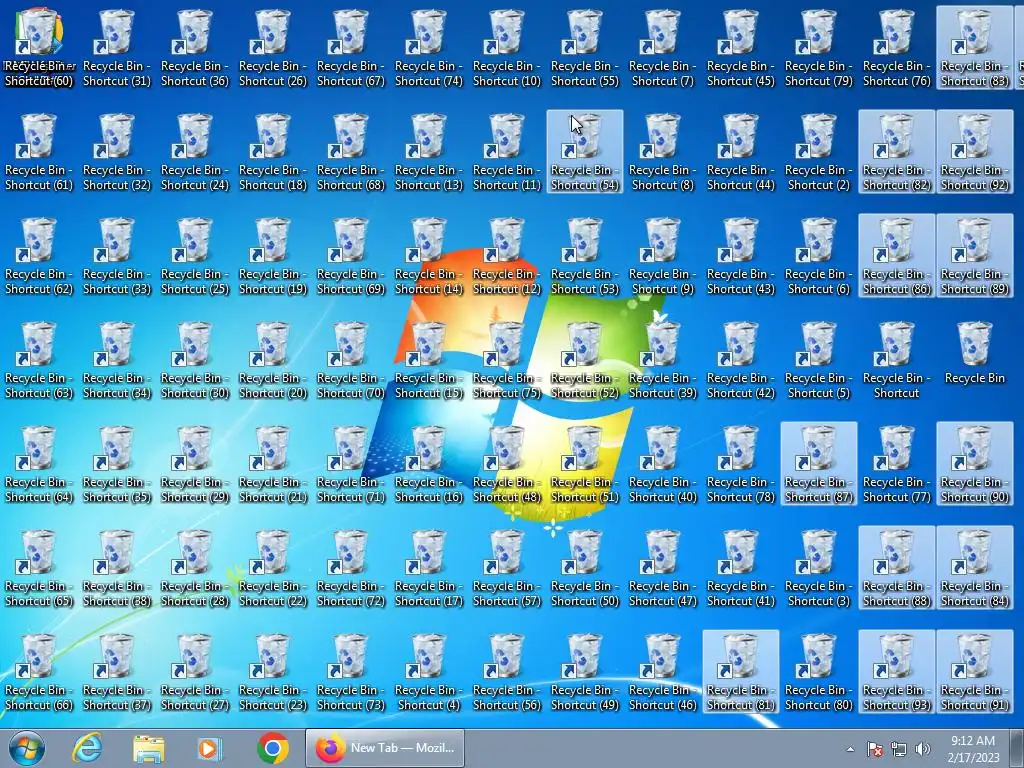The width and height of the screenshot is (1024, 768).
Task: Select Recycle Bin - Shortcut (92)
Action: [x=975, y=152]
